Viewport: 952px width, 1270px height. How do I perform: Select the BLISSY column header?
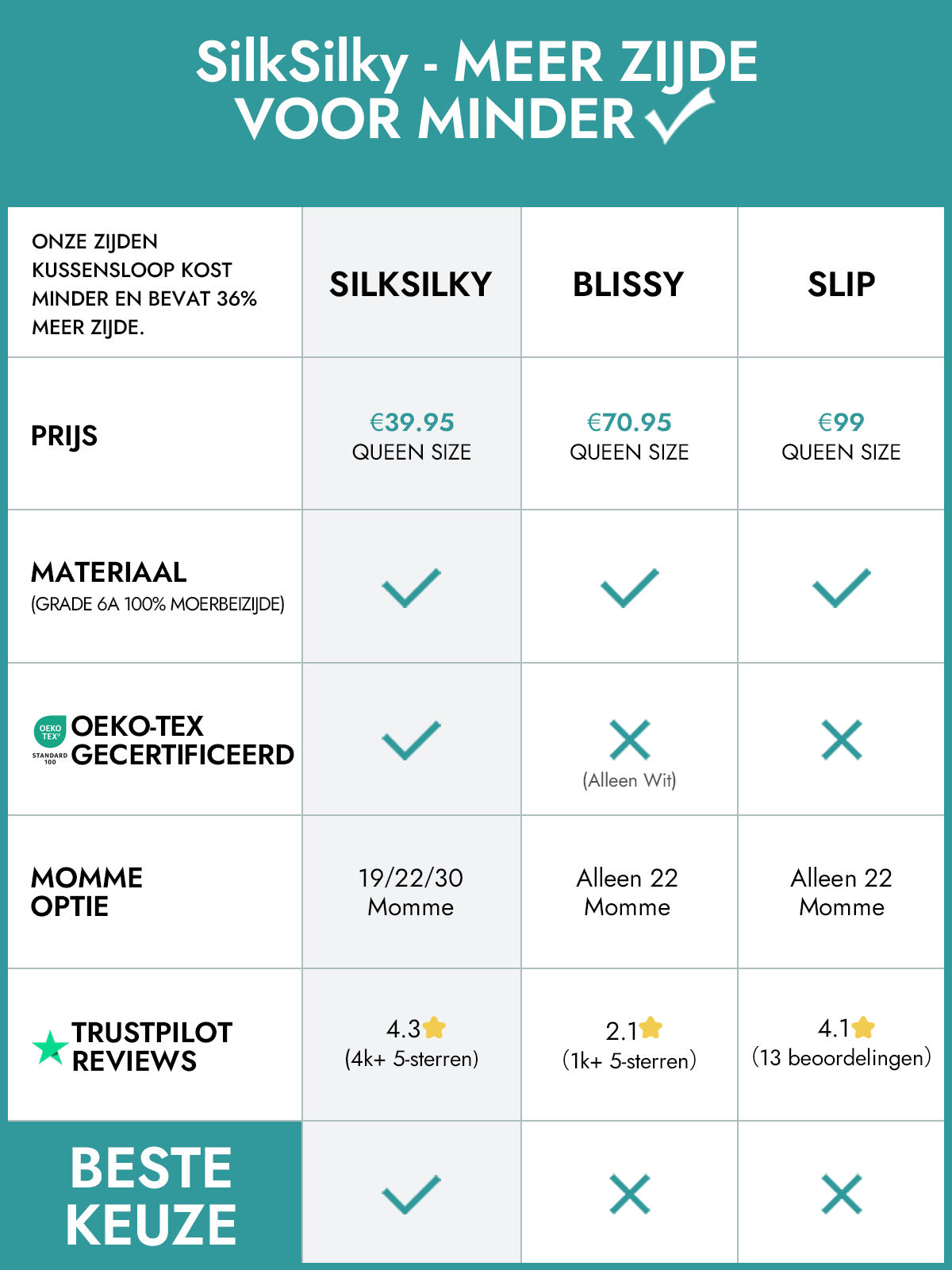pyautogui.click(x=628, y=284)
